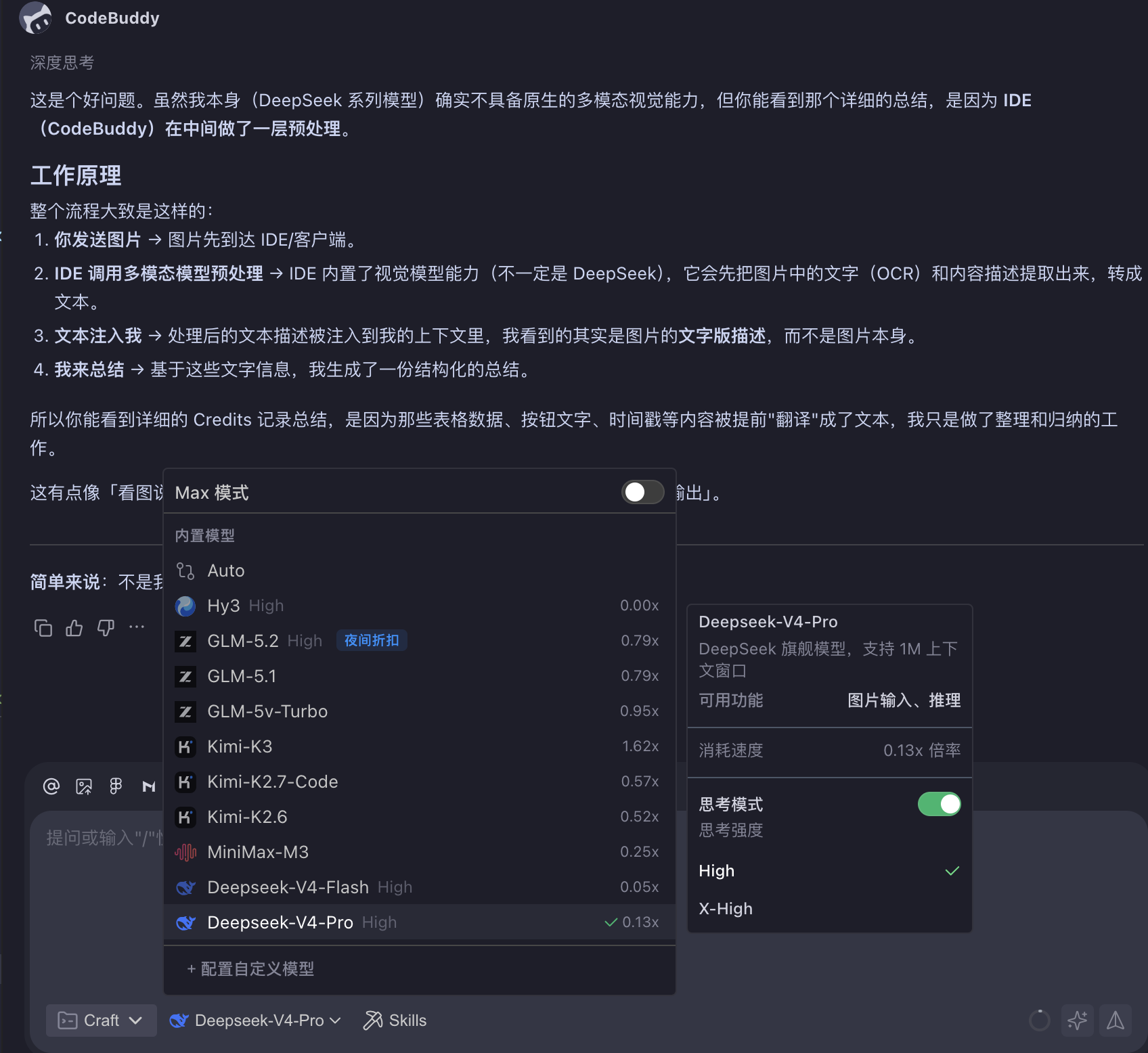
Task: Click the Deepseek-V4-Flash whale logo icon
Action: pyautogui.click(x=185, y=887)
